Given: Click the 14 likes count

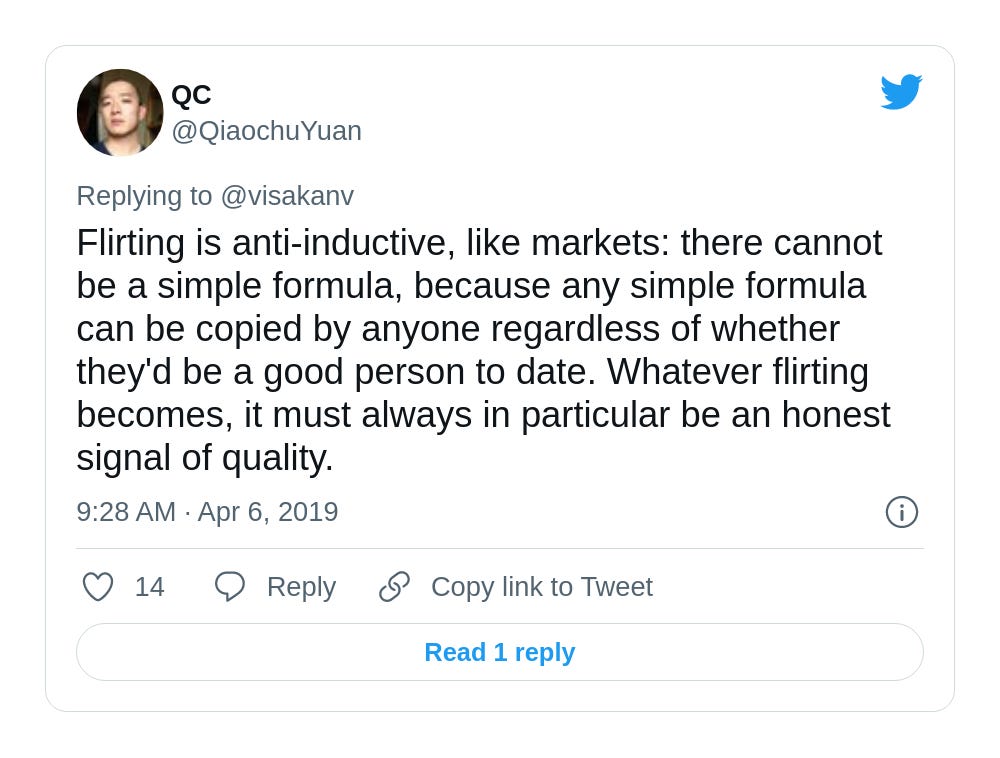Looking at the screenshot, I should click(x=150, y=587).
